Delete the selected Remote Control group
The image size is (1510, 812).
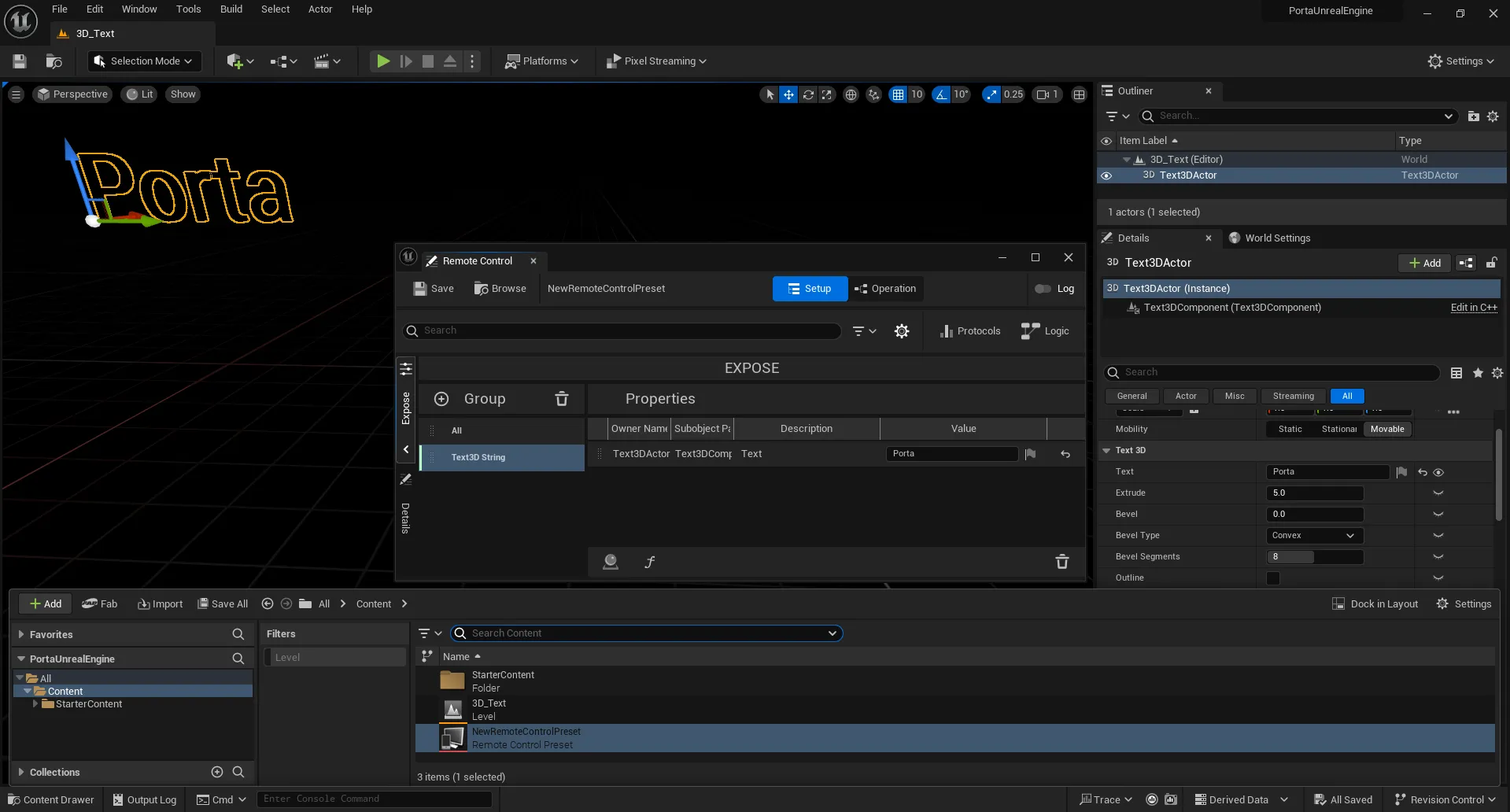pyautogui.click(x=562, y=399)
